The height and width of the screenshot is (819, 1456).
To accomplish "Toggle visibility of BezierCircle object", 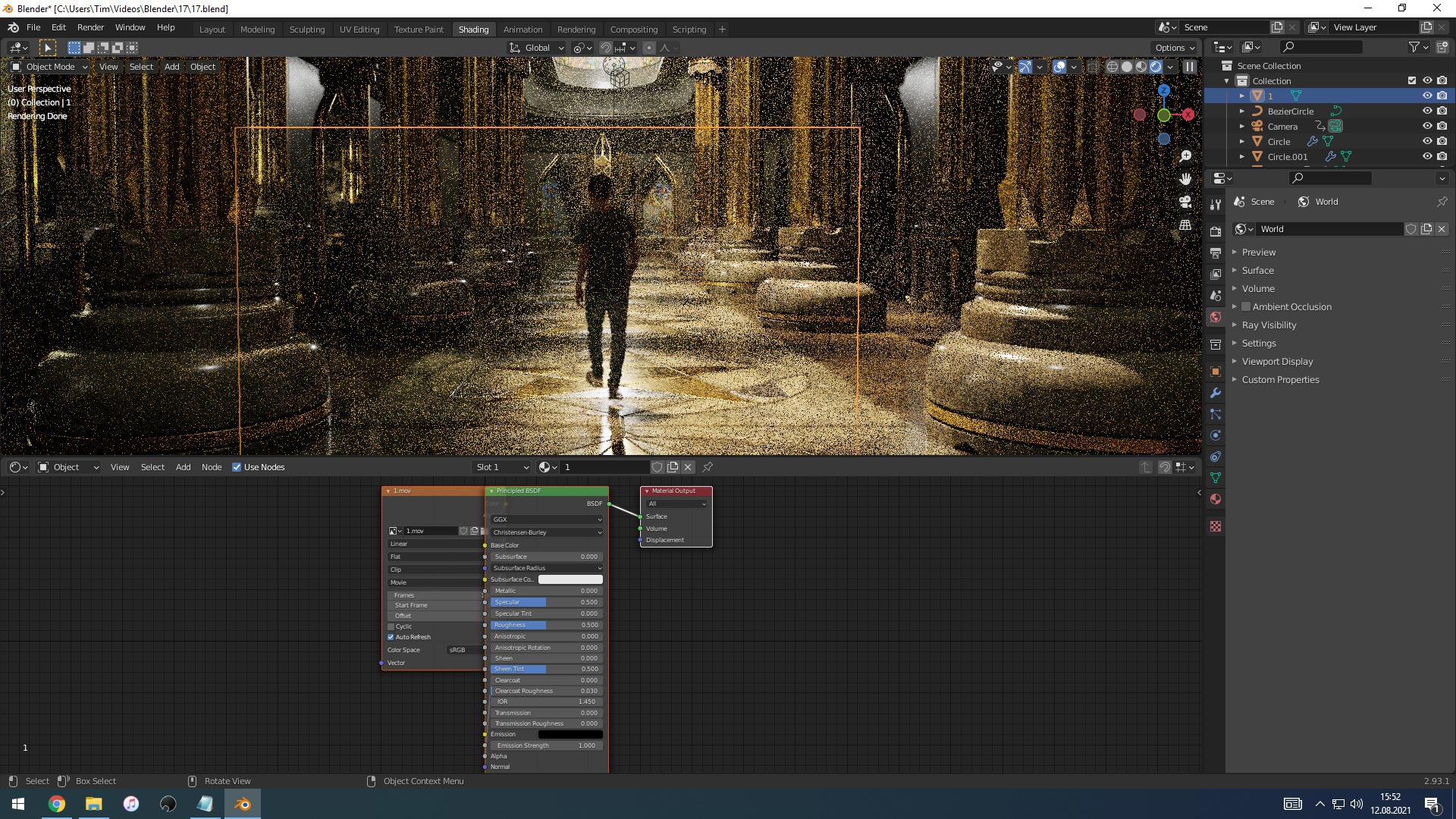I will coord(1427,110).
